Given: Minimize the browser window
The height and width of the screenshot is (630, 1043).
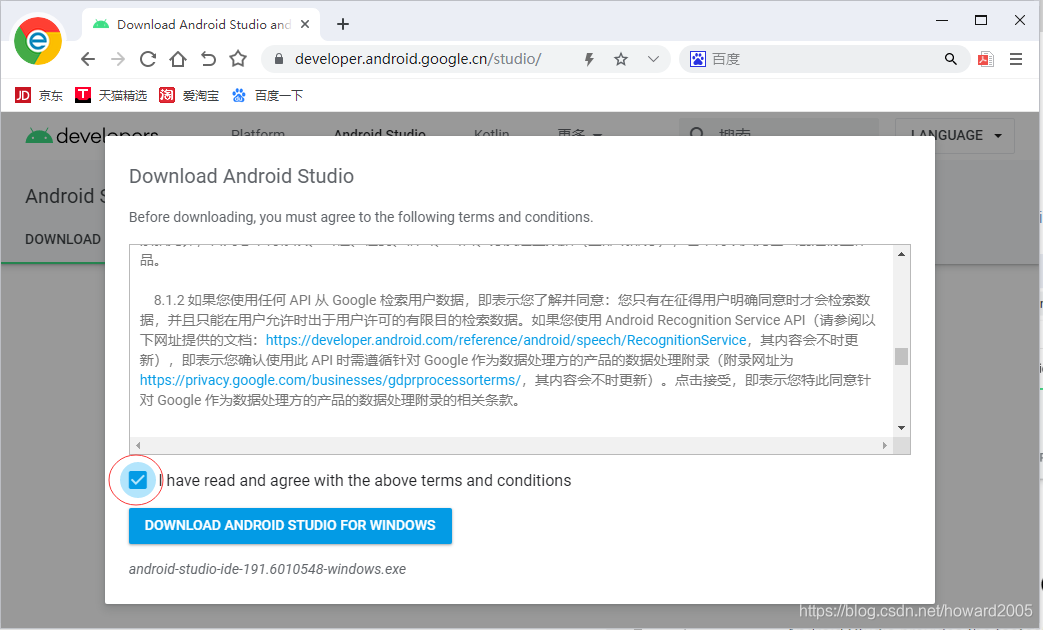Looking at the screenshot, I should (x=942, y=21).
